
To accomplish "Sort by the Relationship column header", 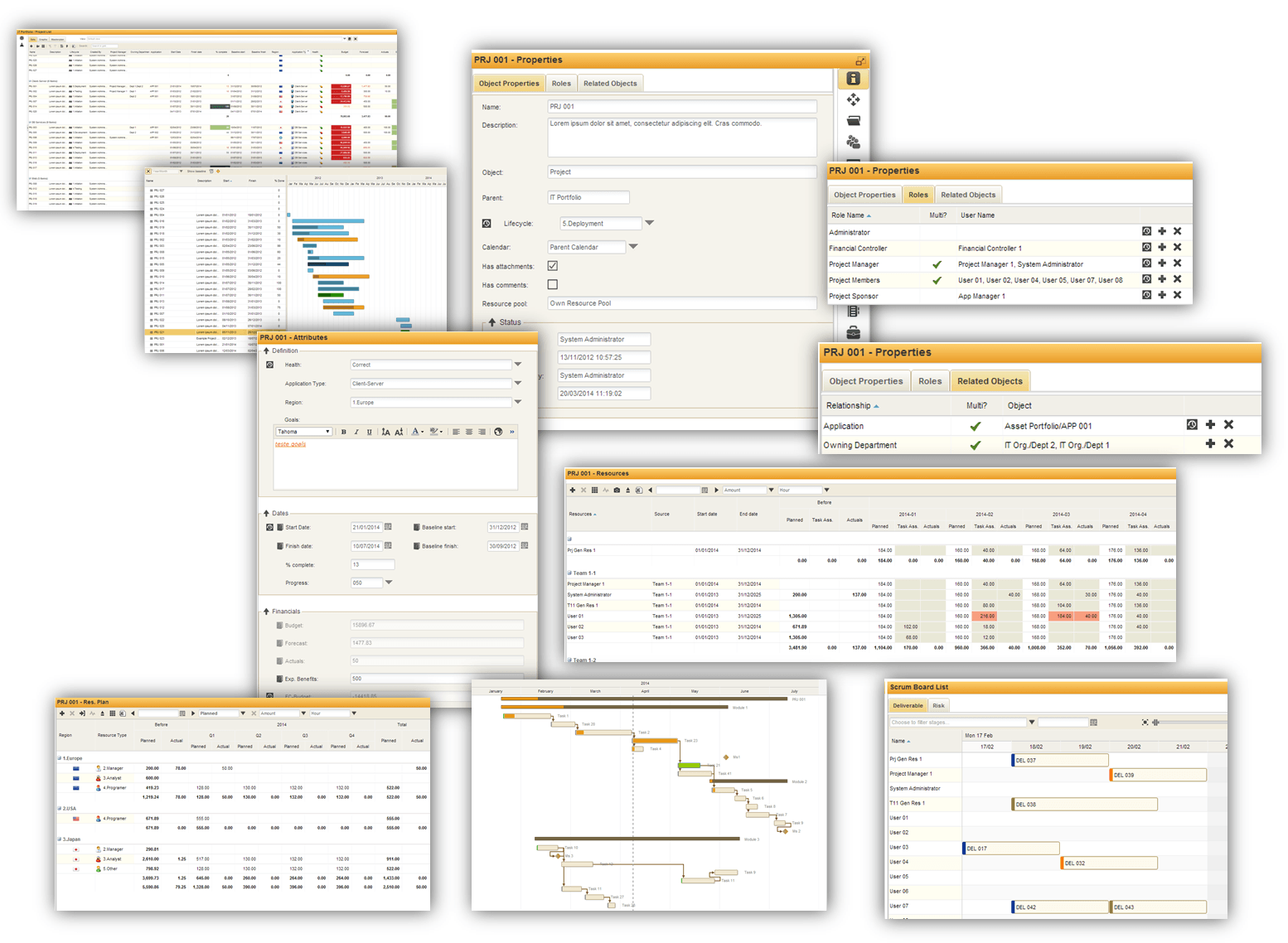I will 853,405.
